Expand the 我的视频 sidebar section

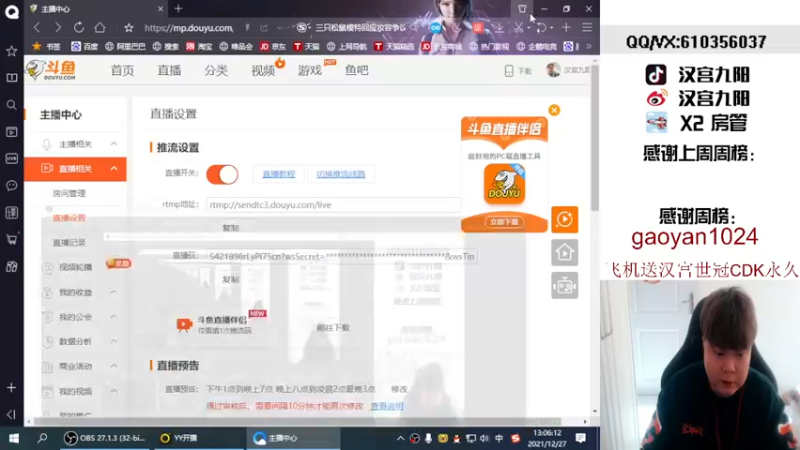[114, 391]
